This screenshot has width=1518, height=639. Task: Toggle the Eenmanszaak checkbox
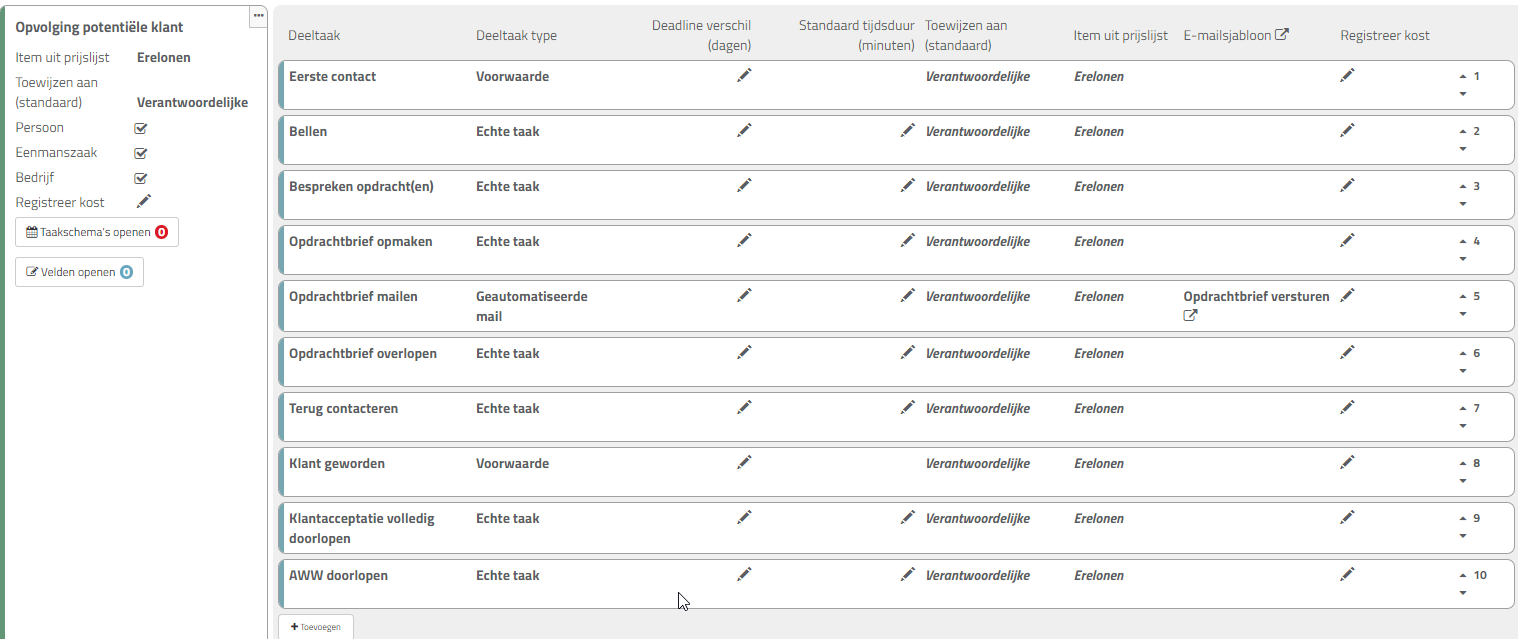tap(141, 153)
